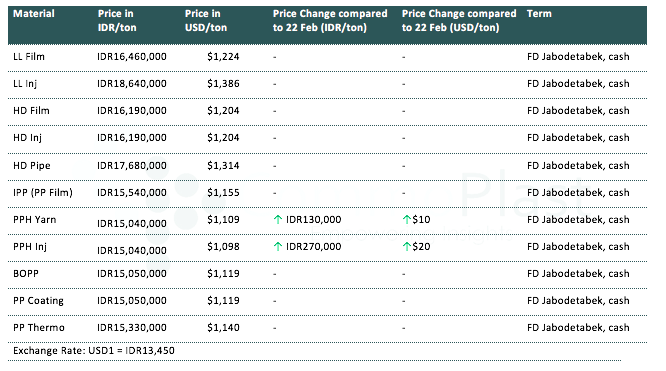Click the $1,098 price for PPH Inj
Image resolution: width=666 pixels, height=371 pixels.
click(x=223, y=246)
